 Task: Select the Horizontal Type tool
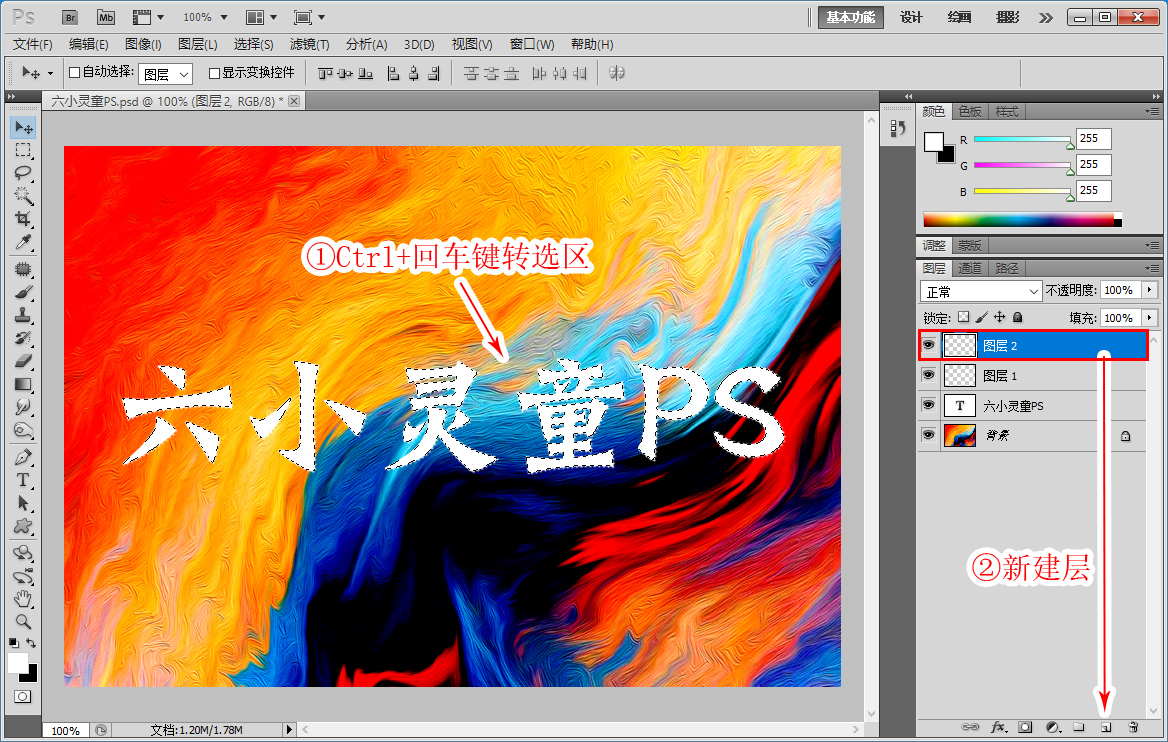23,481
